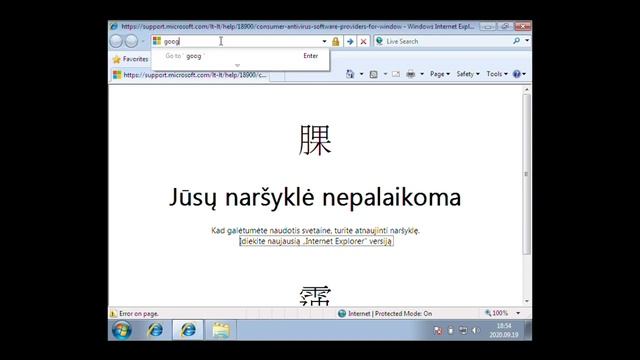This screenshot has height=360, width=640.
Task: Click the page scrollbar up arrow
Action: (x=527, y=89)
